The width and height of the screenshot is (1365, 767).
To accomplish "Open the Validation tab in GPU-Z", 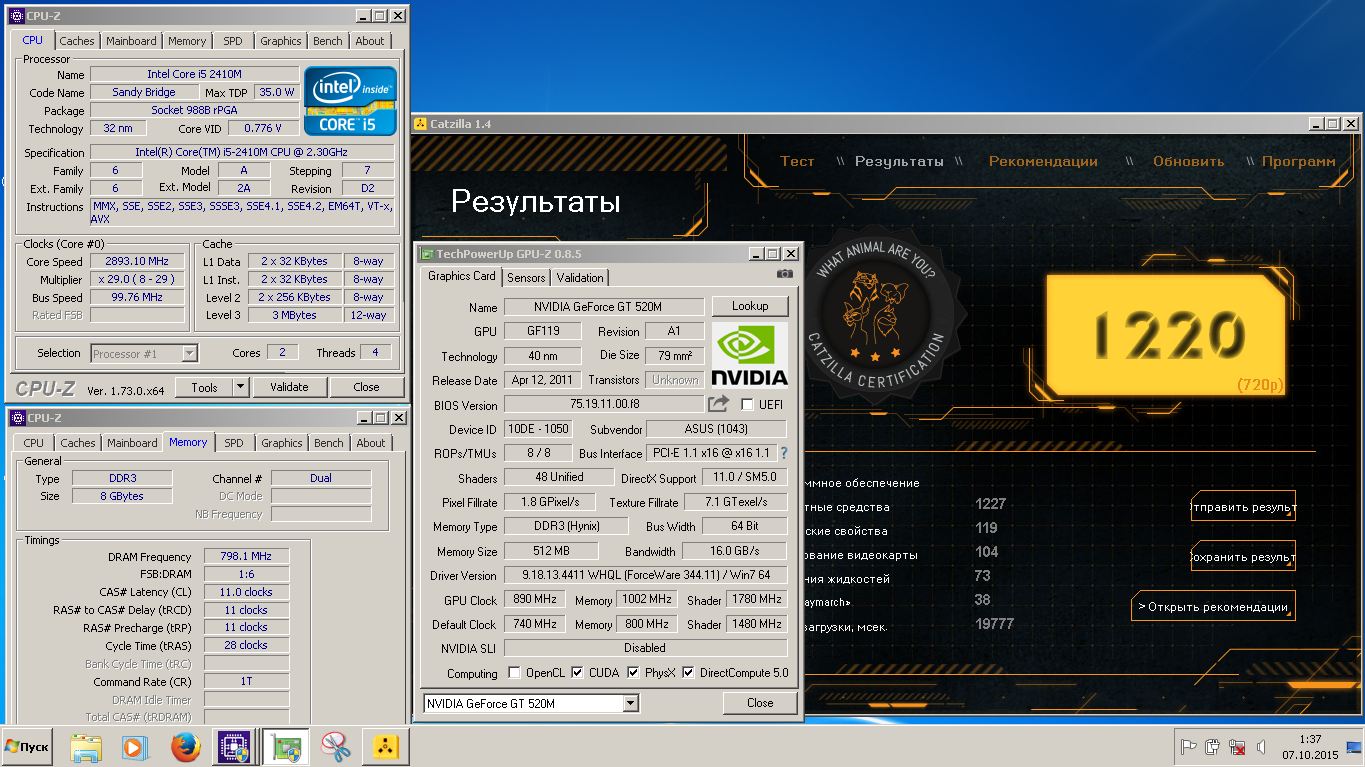I will point(580,278).
